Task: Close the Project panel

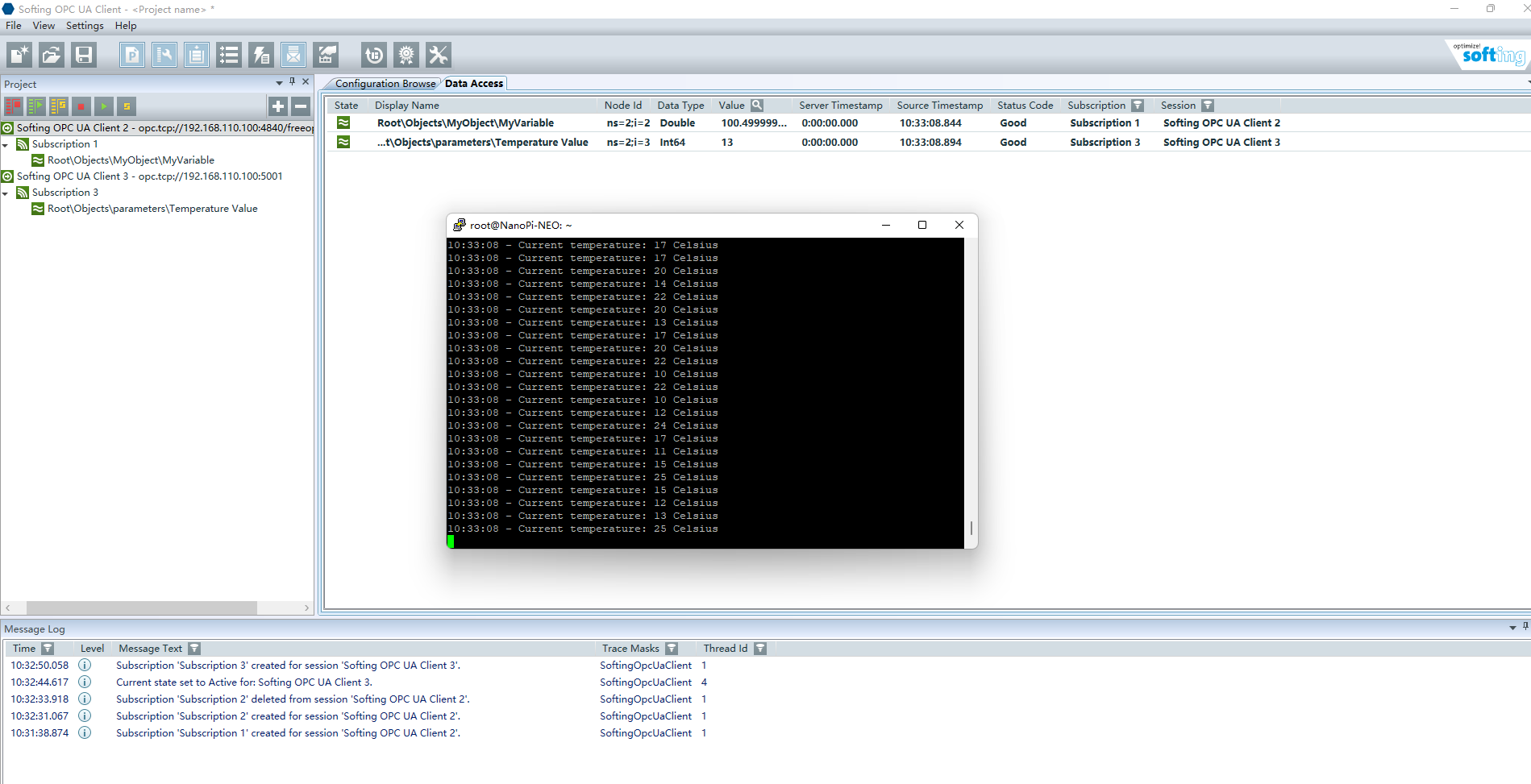Action: pos(306,81)
